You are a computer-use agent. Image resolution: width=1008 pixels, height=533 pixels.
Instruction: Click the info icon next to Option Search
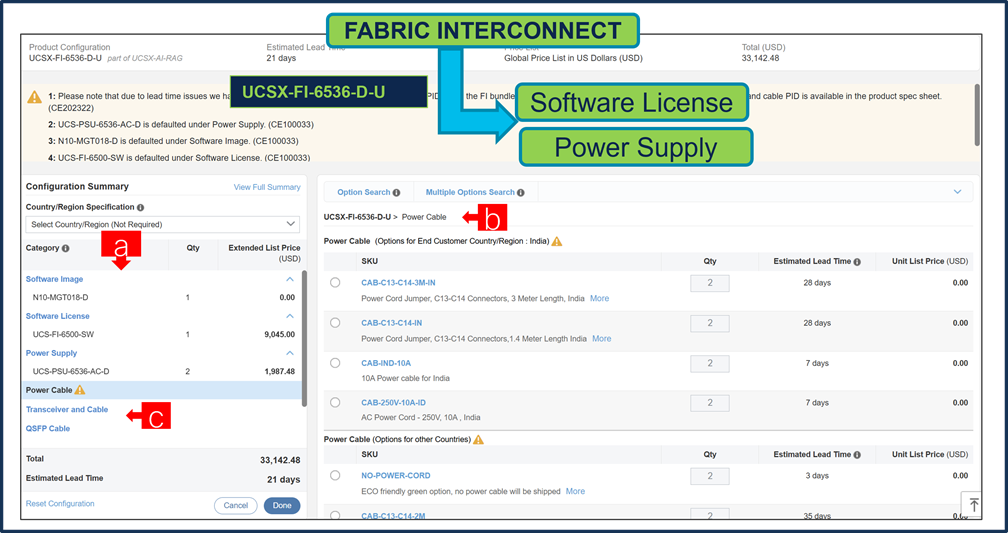397,192
